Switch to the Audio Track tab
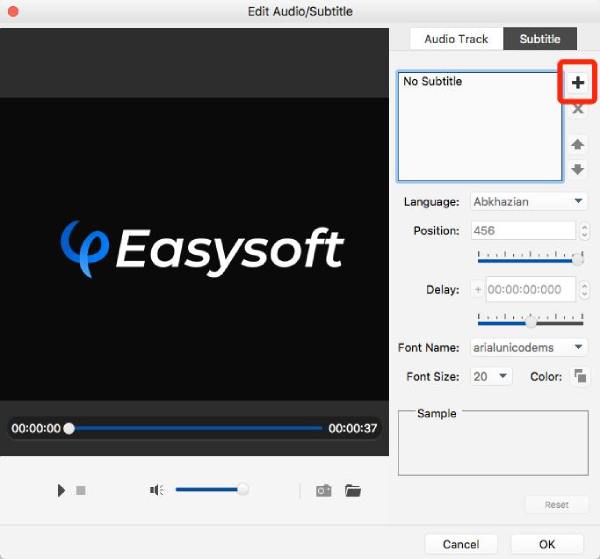Screen dimensions: 600x559 456,39
